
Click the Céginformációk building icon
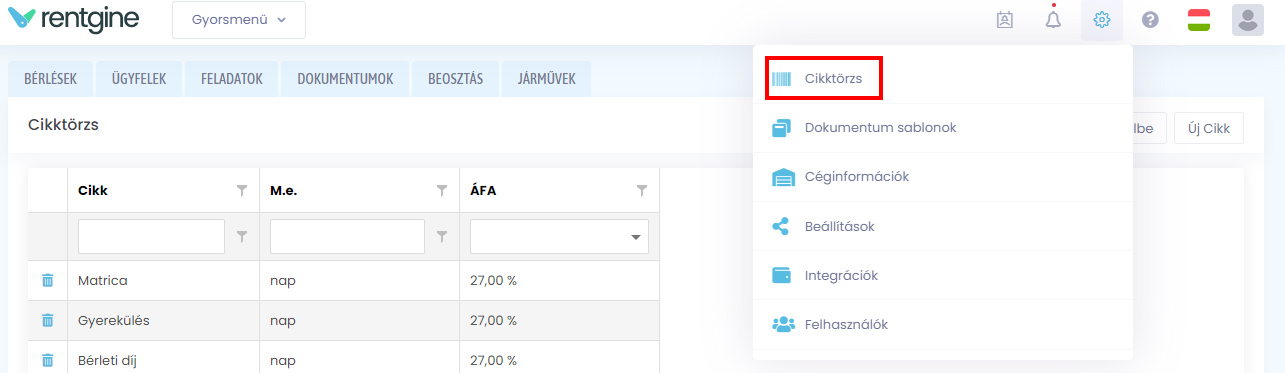[783, 177]
